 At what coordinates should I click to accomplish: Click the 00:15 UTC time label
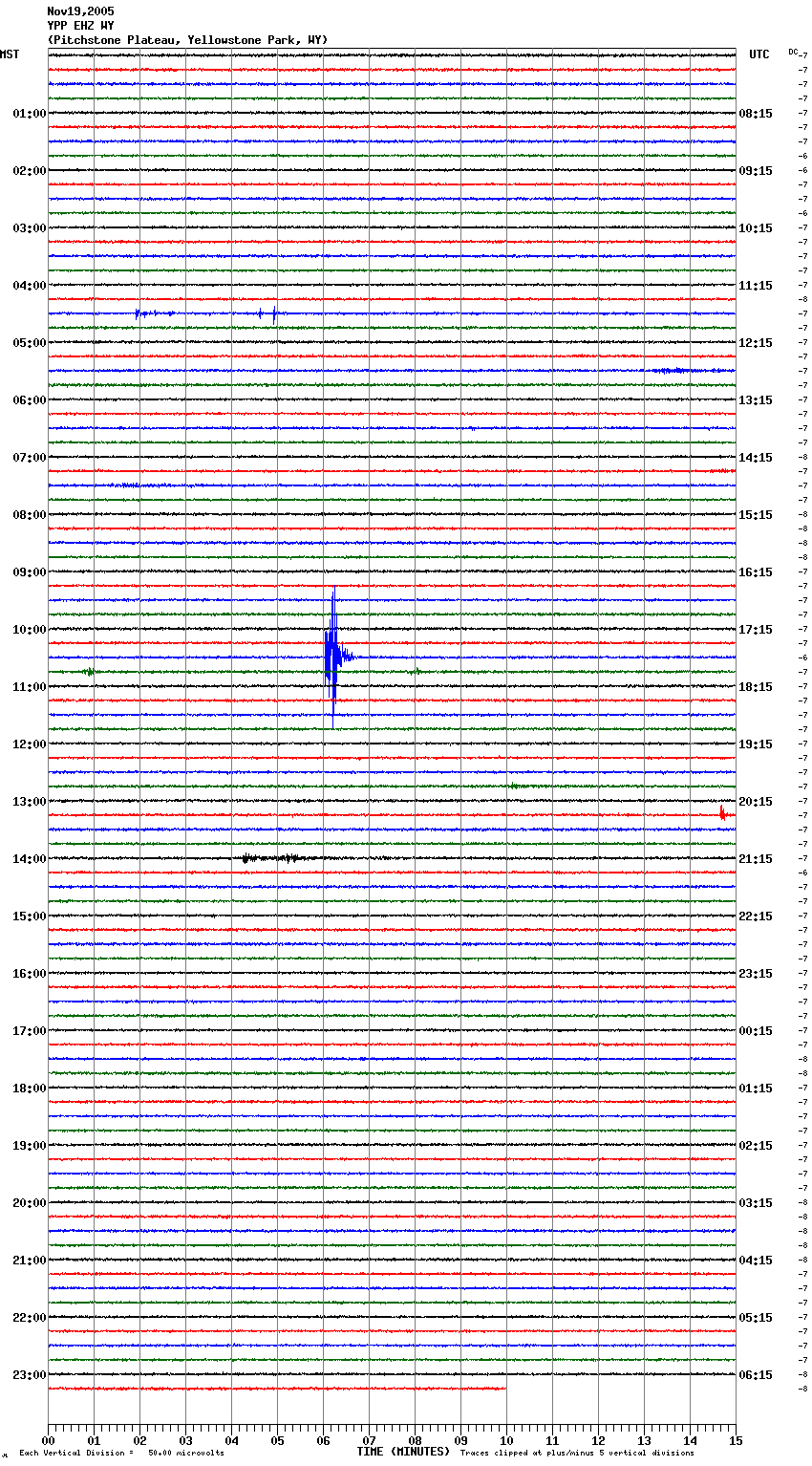[x=756, y=1031]
